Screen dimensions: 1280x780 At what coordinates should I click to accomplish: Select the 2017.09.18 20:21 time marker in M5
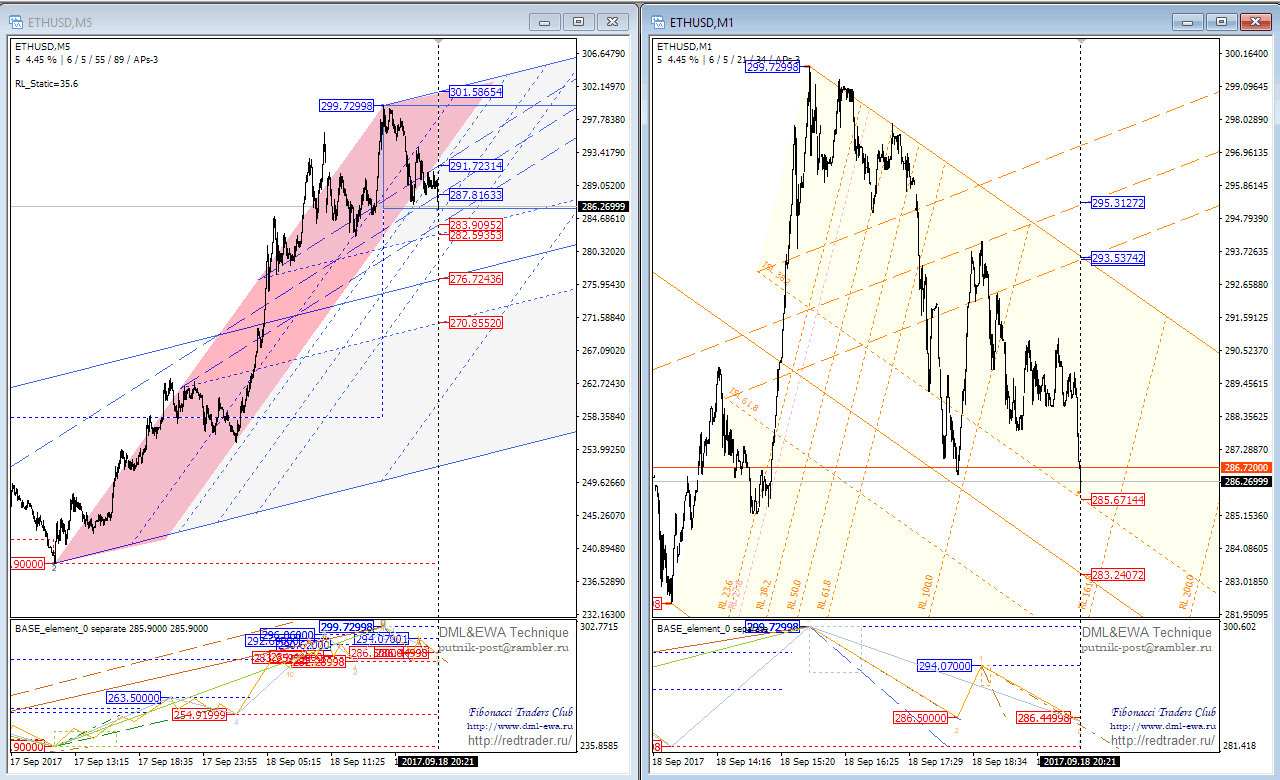pyautogui.click(x=437, y=761)
